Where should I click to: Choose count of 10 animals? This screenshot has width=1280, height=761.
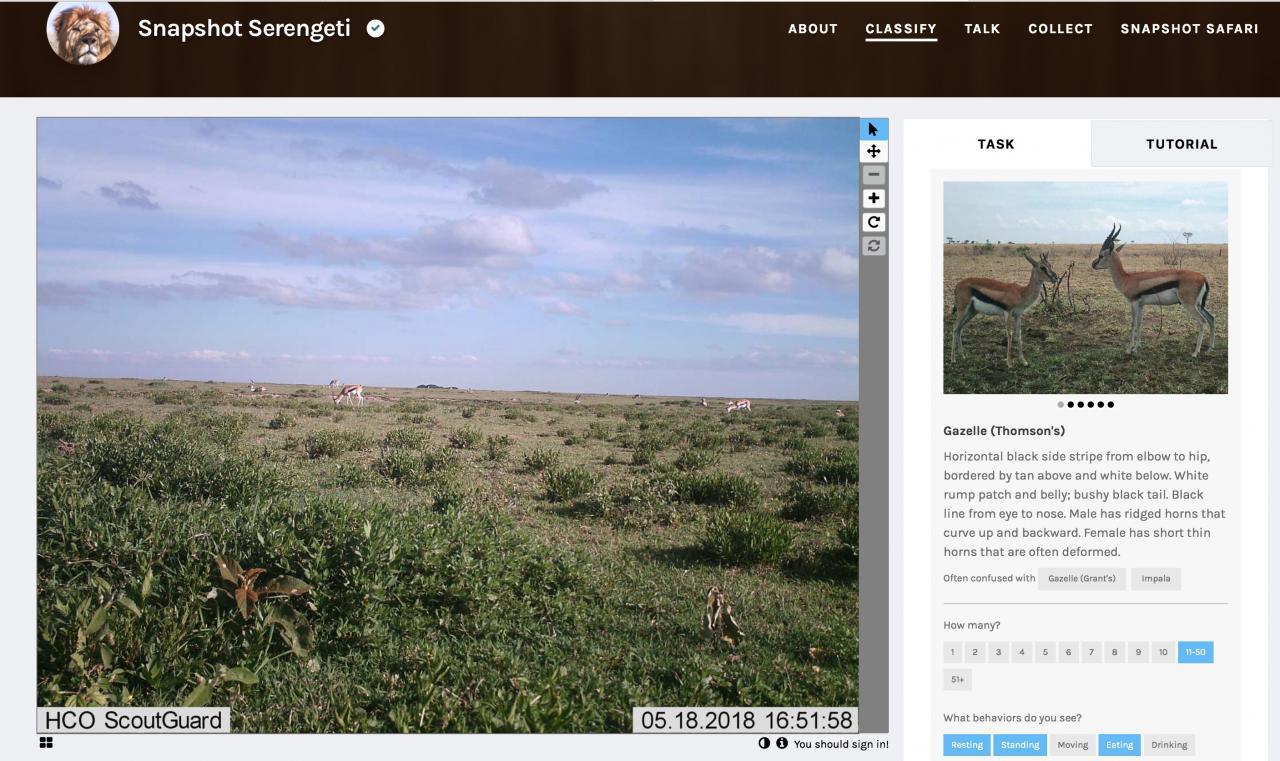[1162, 653]
